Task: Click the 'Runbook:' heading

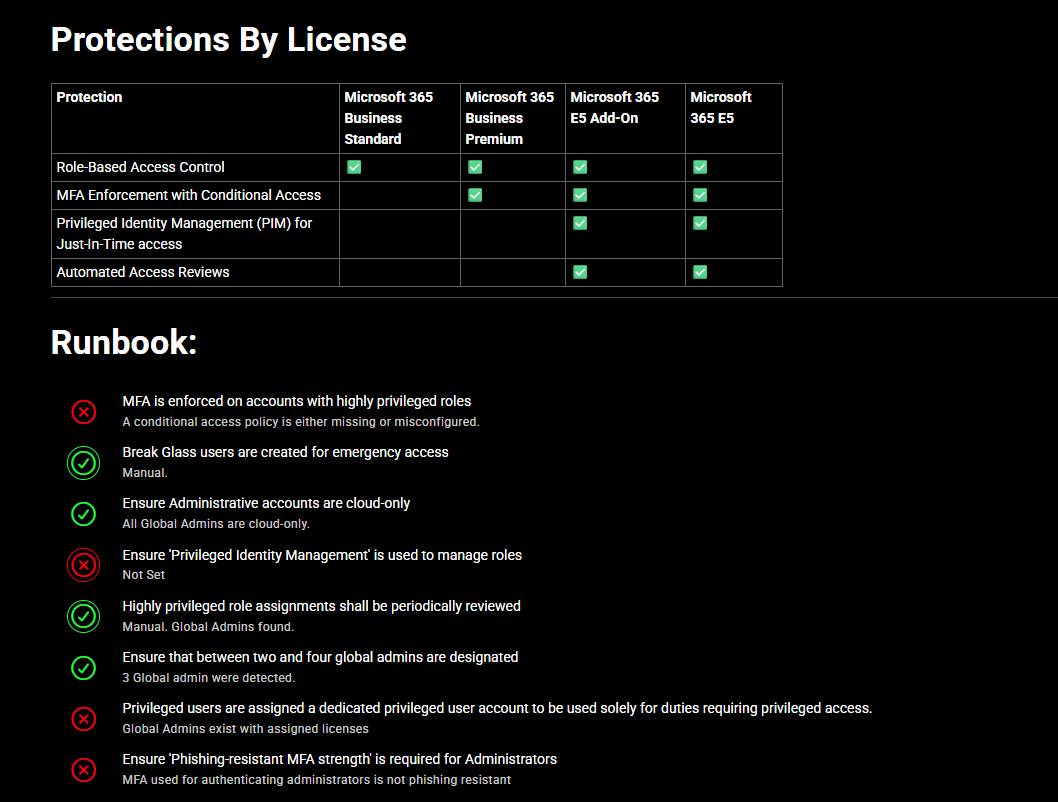Action: 124,342
